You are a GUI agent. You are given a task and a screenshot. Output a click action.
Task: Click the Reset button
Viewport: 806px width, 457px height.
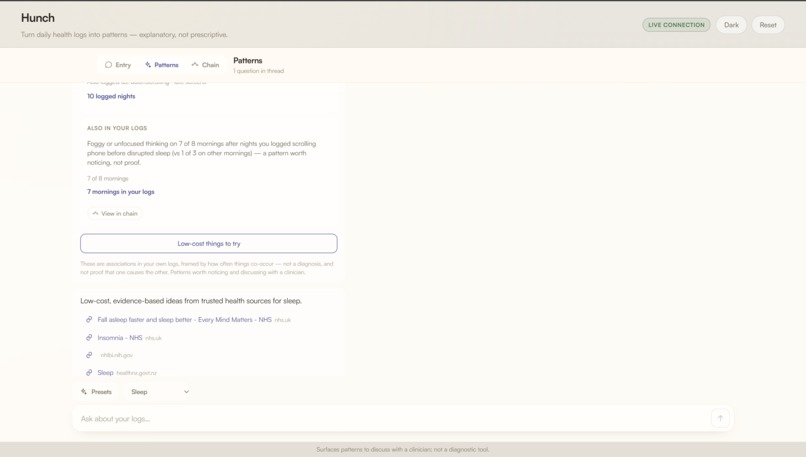(x=768, y=25)
